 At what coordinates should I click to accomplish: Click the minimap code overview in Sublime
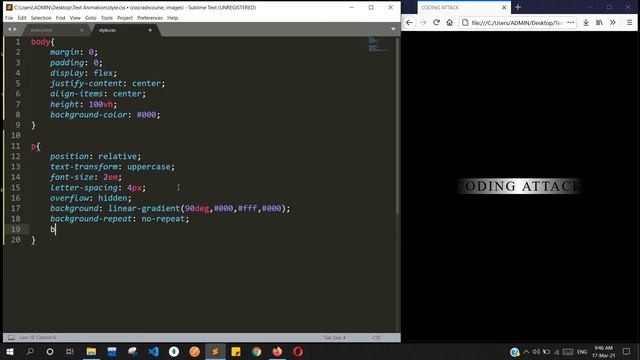[x=379, y=44]
